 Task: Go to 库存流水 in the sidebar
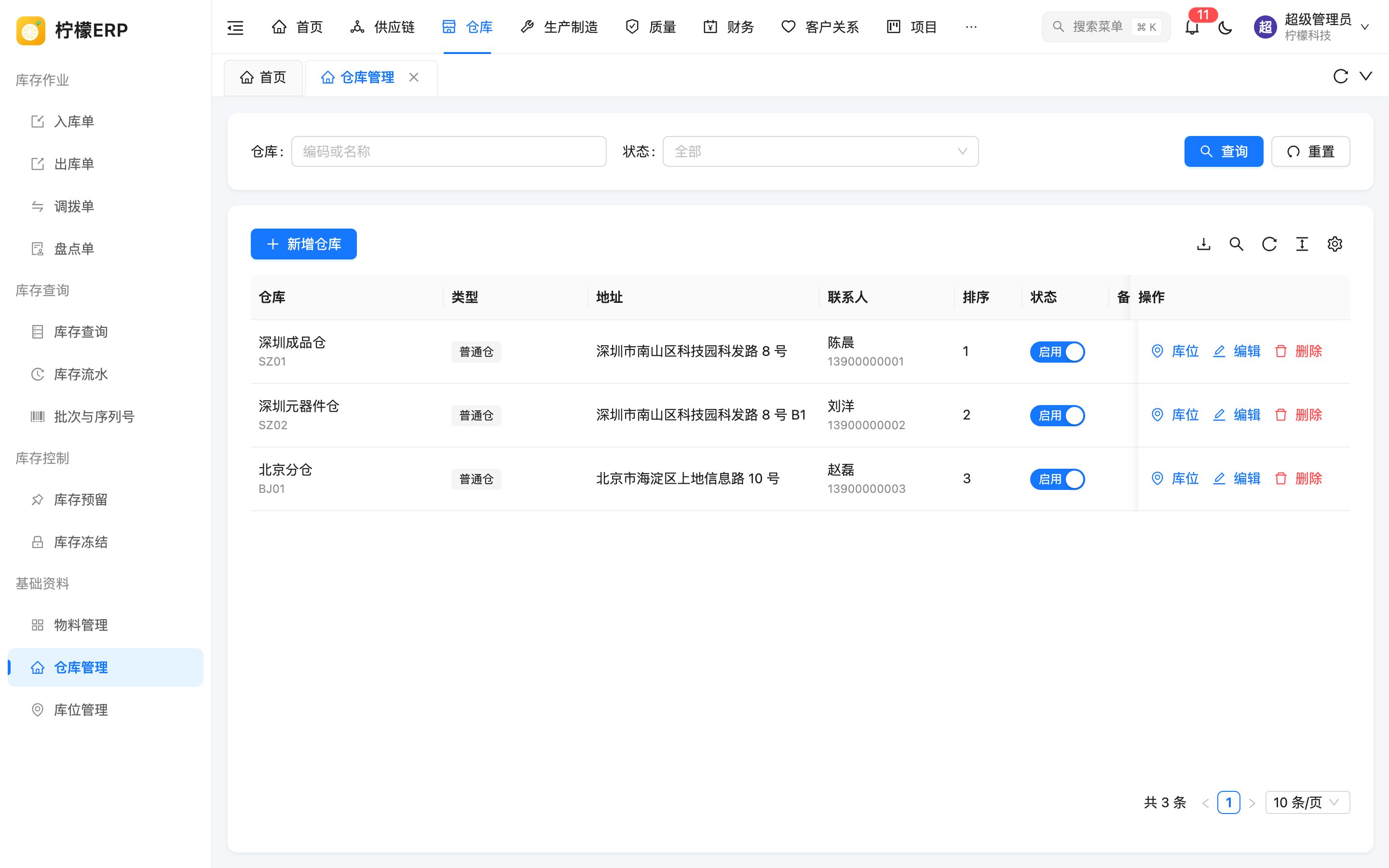tap(106, 374)
